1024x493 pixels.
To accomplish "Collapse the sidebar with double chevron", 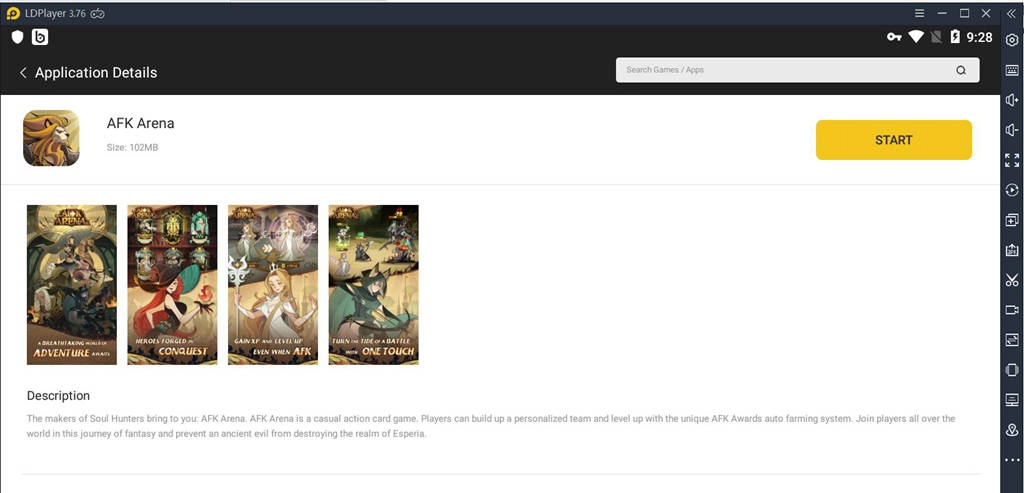I will pos(1012,13).
